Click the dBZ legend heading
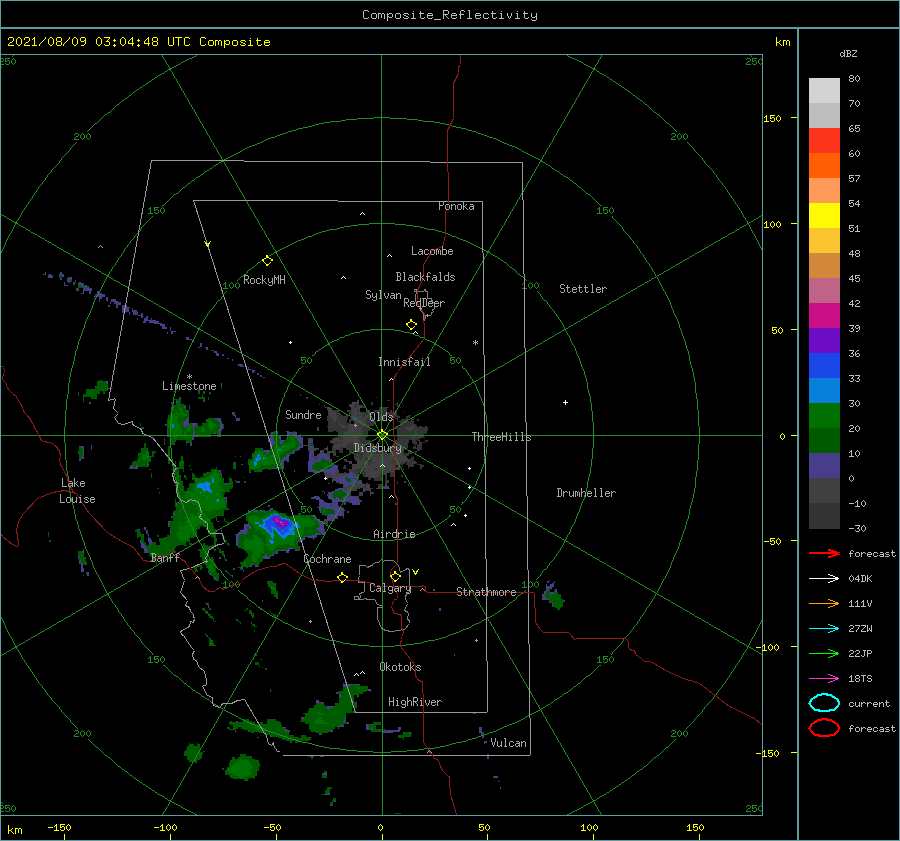The height and width of the screenshot is (841, 900). point(848,53)
